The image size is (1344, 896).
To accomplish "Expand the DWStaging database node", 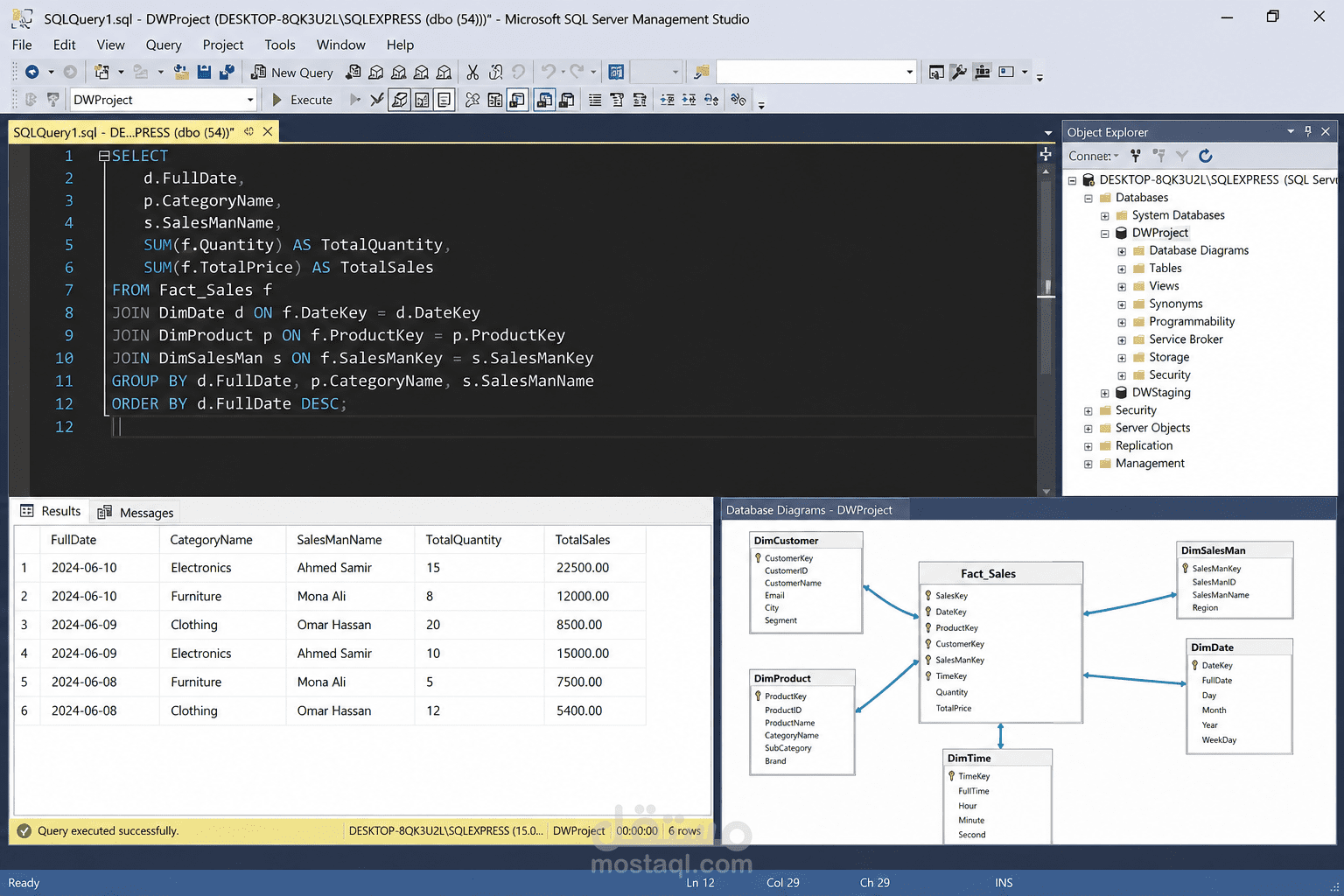I will click(x=1105, y=393).
